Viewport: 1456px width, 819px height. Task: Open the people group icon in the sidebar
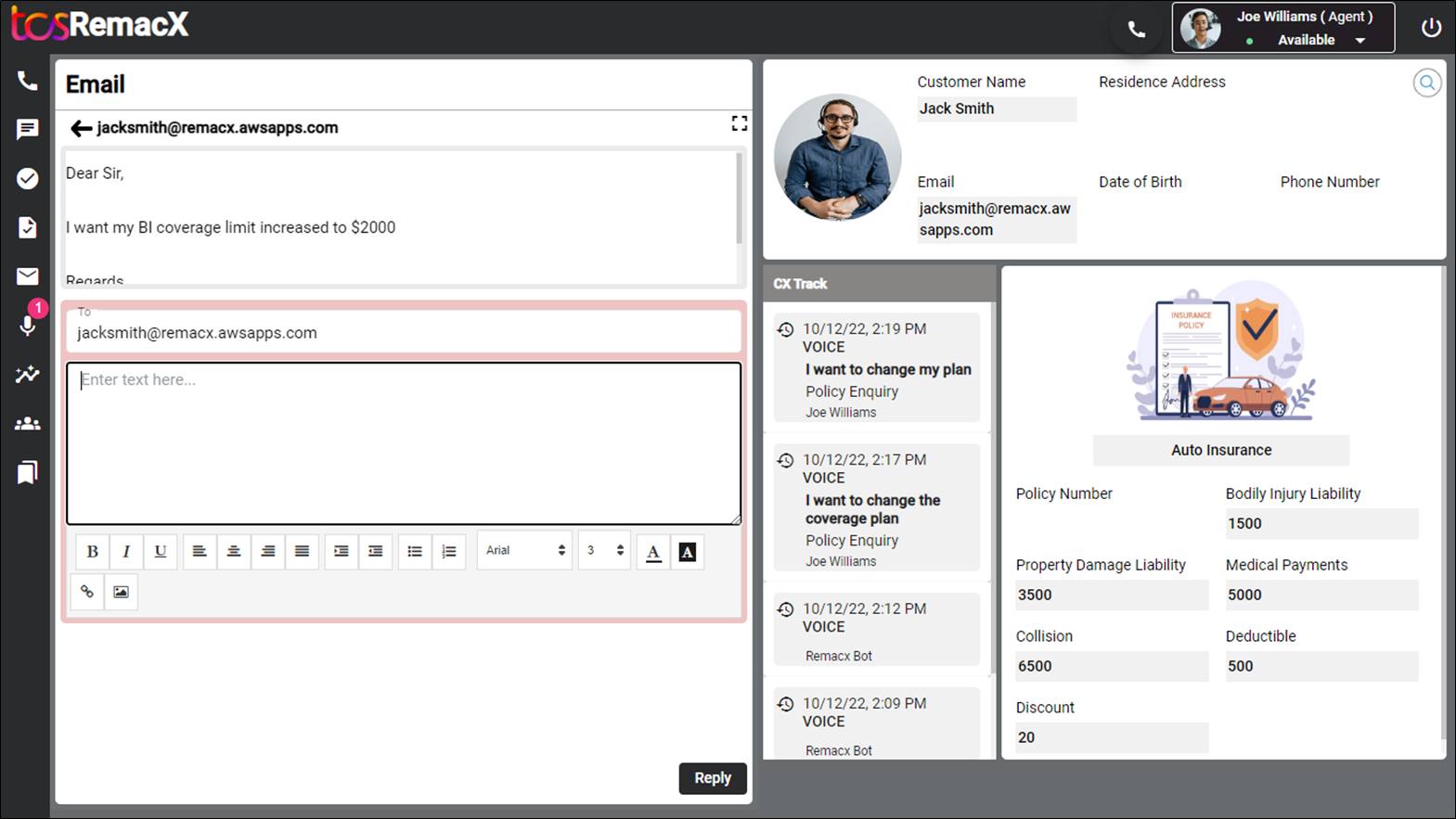(x=27, y=424)
